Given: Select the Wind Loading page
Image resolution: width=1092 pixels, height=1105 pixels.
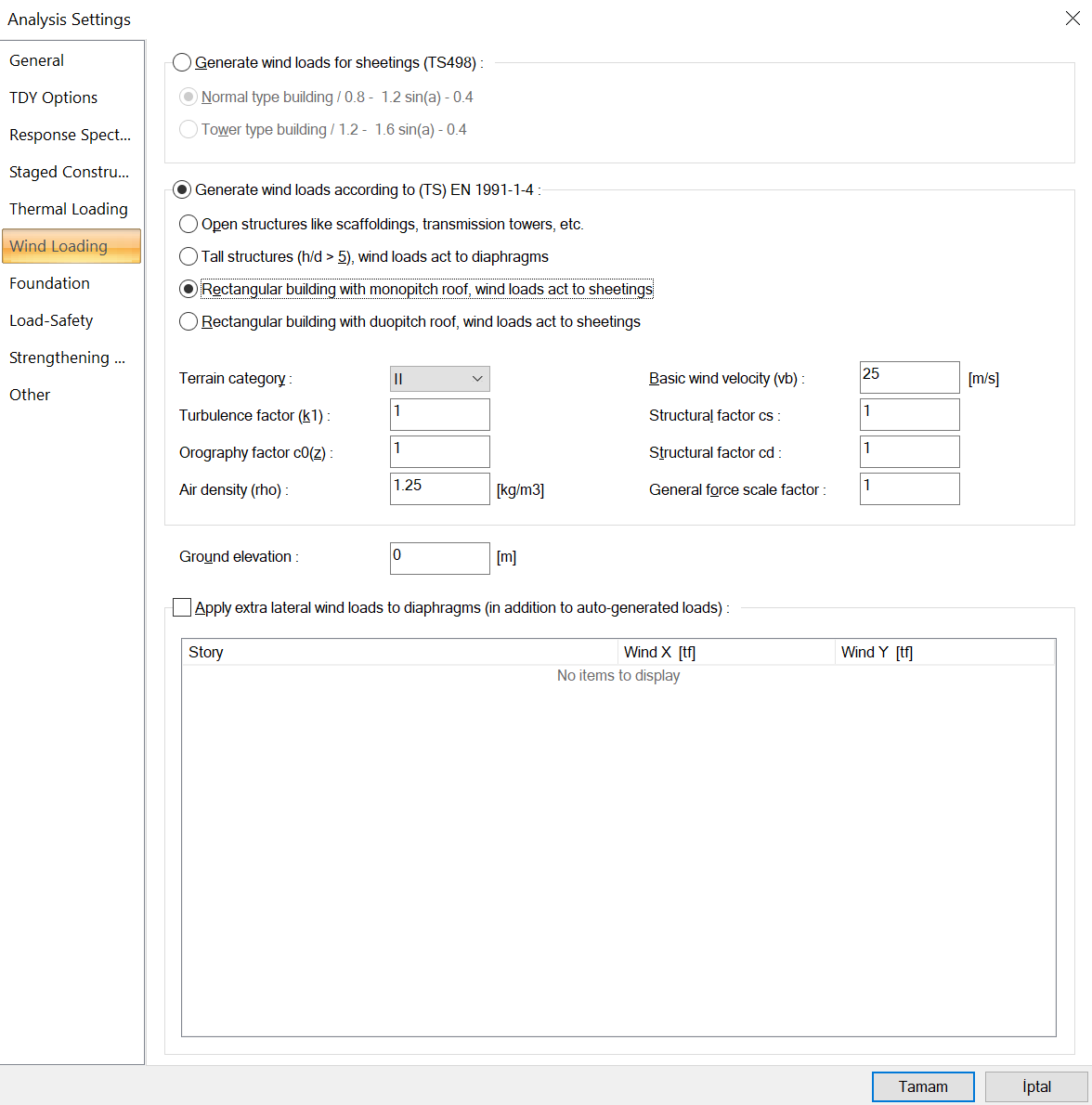Looking at the screenshot, I should 71,246.
